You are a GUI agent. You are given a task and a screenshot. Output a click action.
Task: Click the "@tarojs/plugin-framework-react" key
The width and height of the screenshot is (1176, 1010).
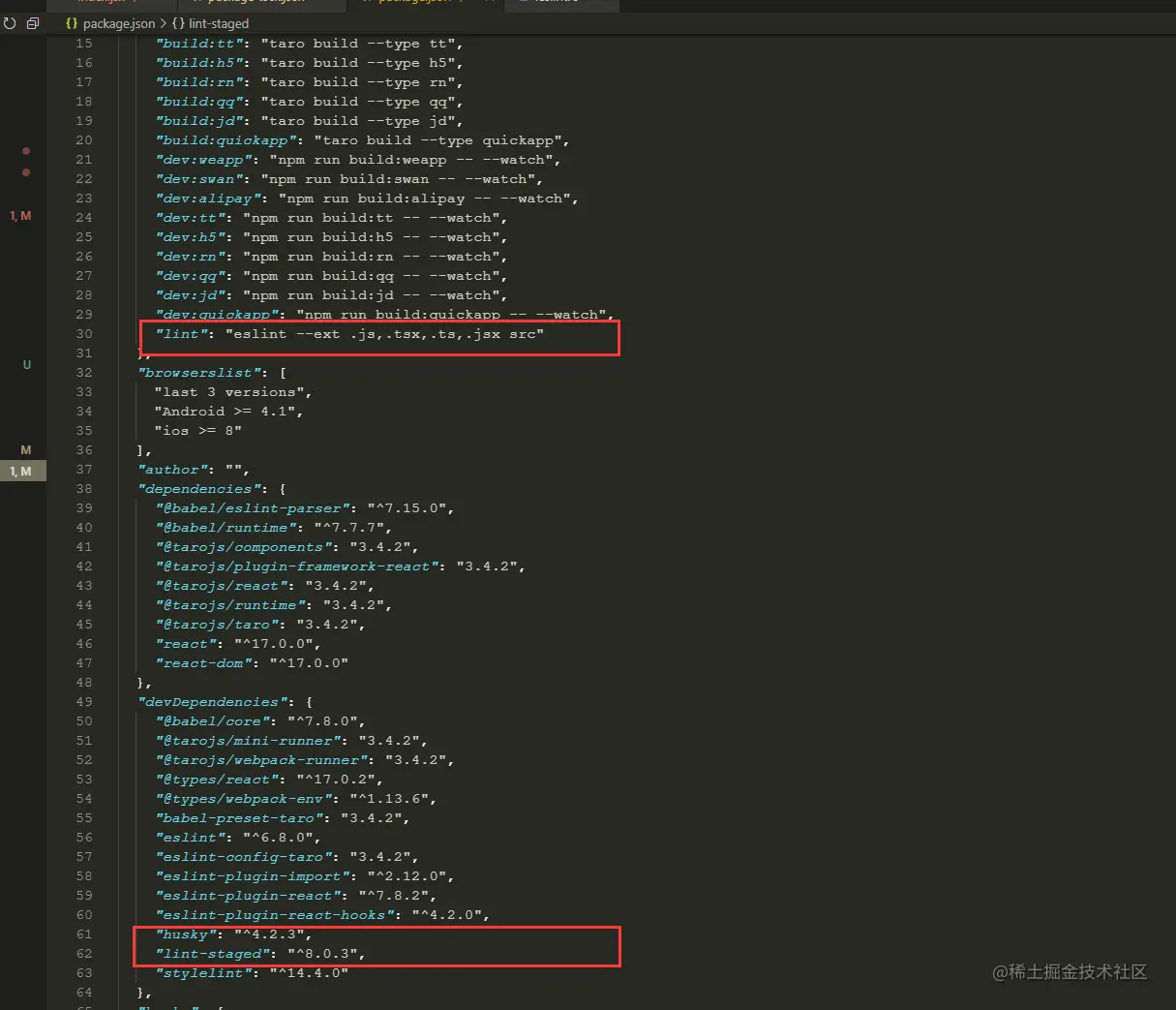(297, 566)
